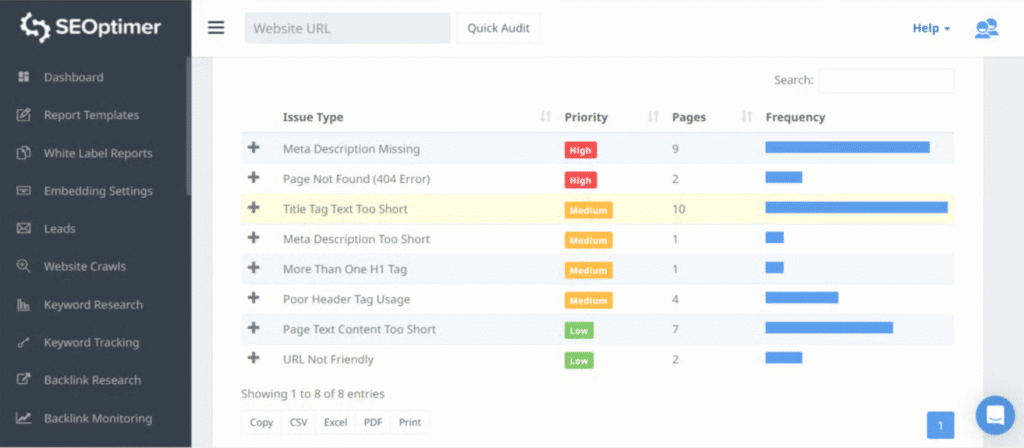Click the Quick Audit button
The image size is (1024, 448).
click(x=499, y=28)
